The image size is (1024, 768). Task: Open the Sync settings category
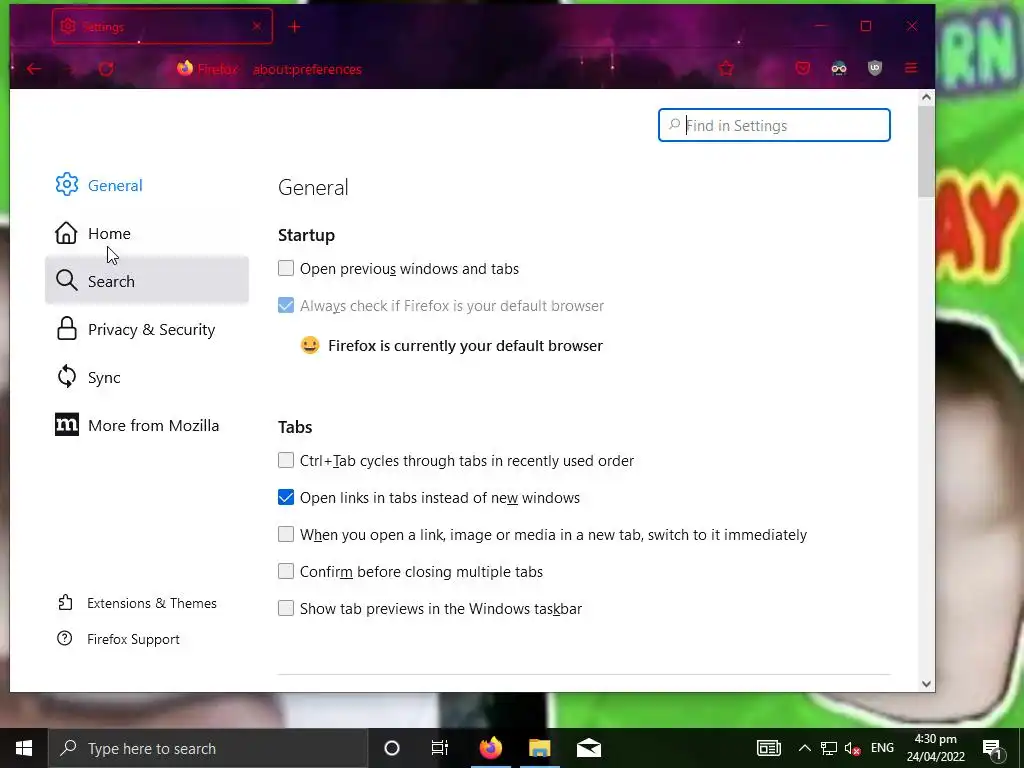146,377
